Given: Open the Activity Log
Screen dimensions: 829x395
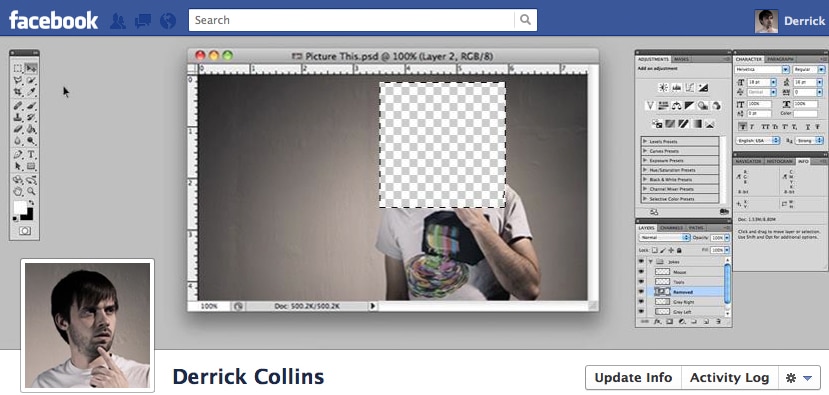Looking at the screenshot, I should click(730, 378).
